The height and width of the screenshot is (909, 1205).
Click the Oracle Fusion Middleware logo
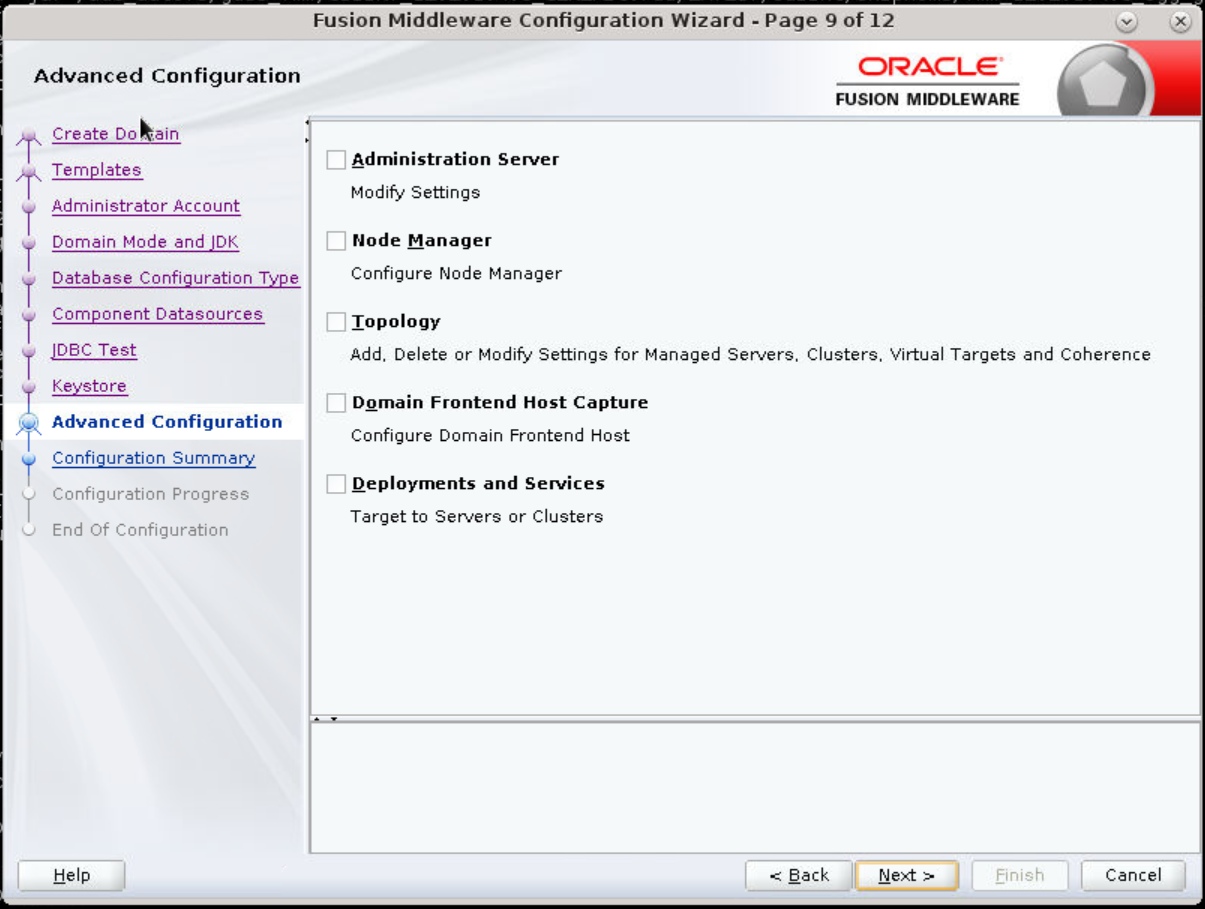click(927, 81)
